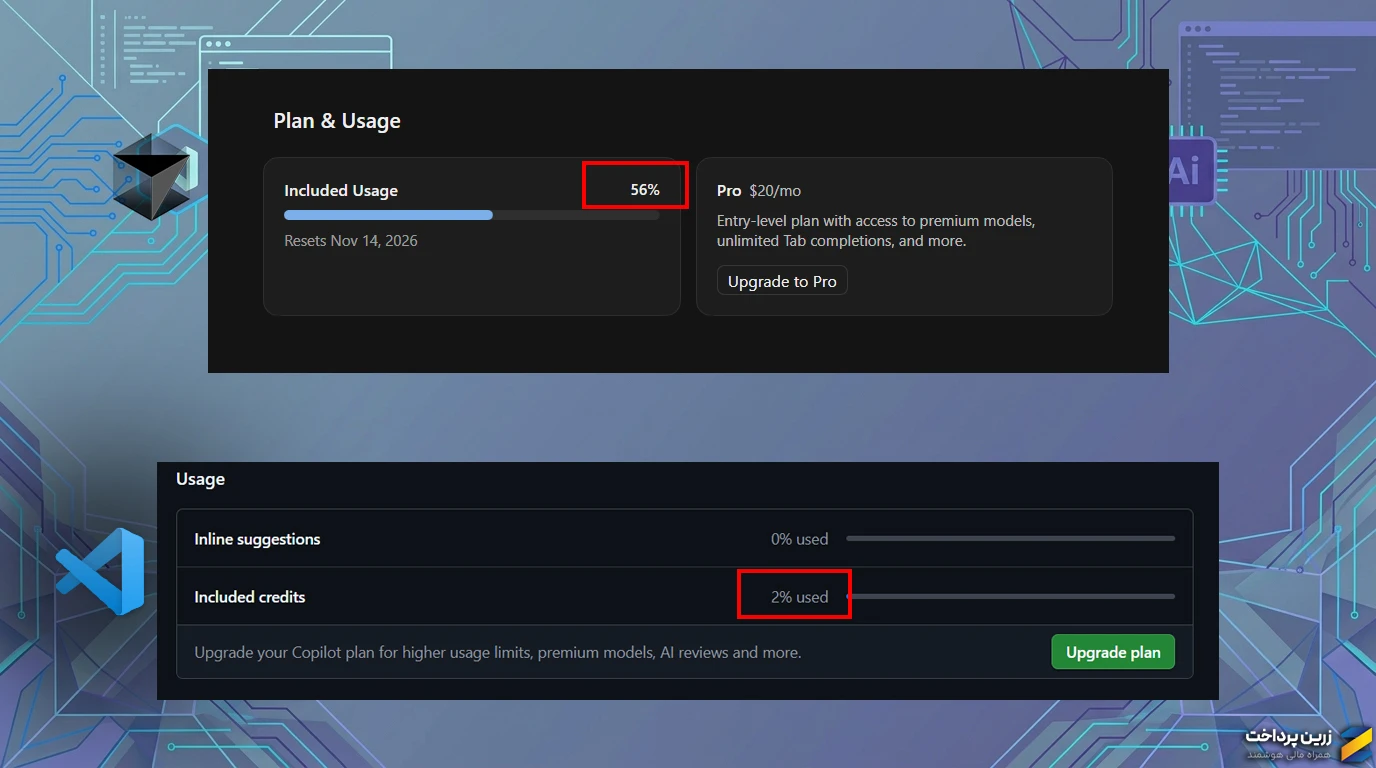Click the Included credits usage bar
Image resolution: width=1376 pixels, height=768 pixels.
pos(1010,597)
